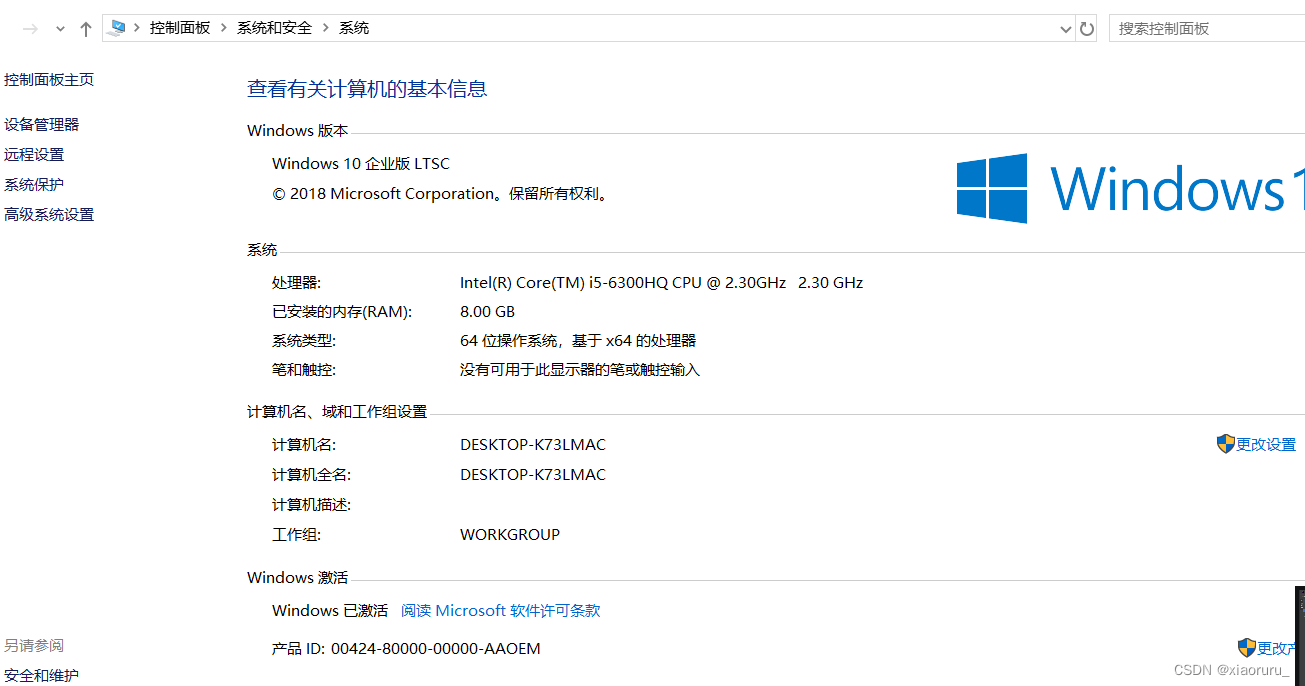Refresh the page with refresh icon
Viewport: 1305px width, 686px height.
[x=1087, y=29]
